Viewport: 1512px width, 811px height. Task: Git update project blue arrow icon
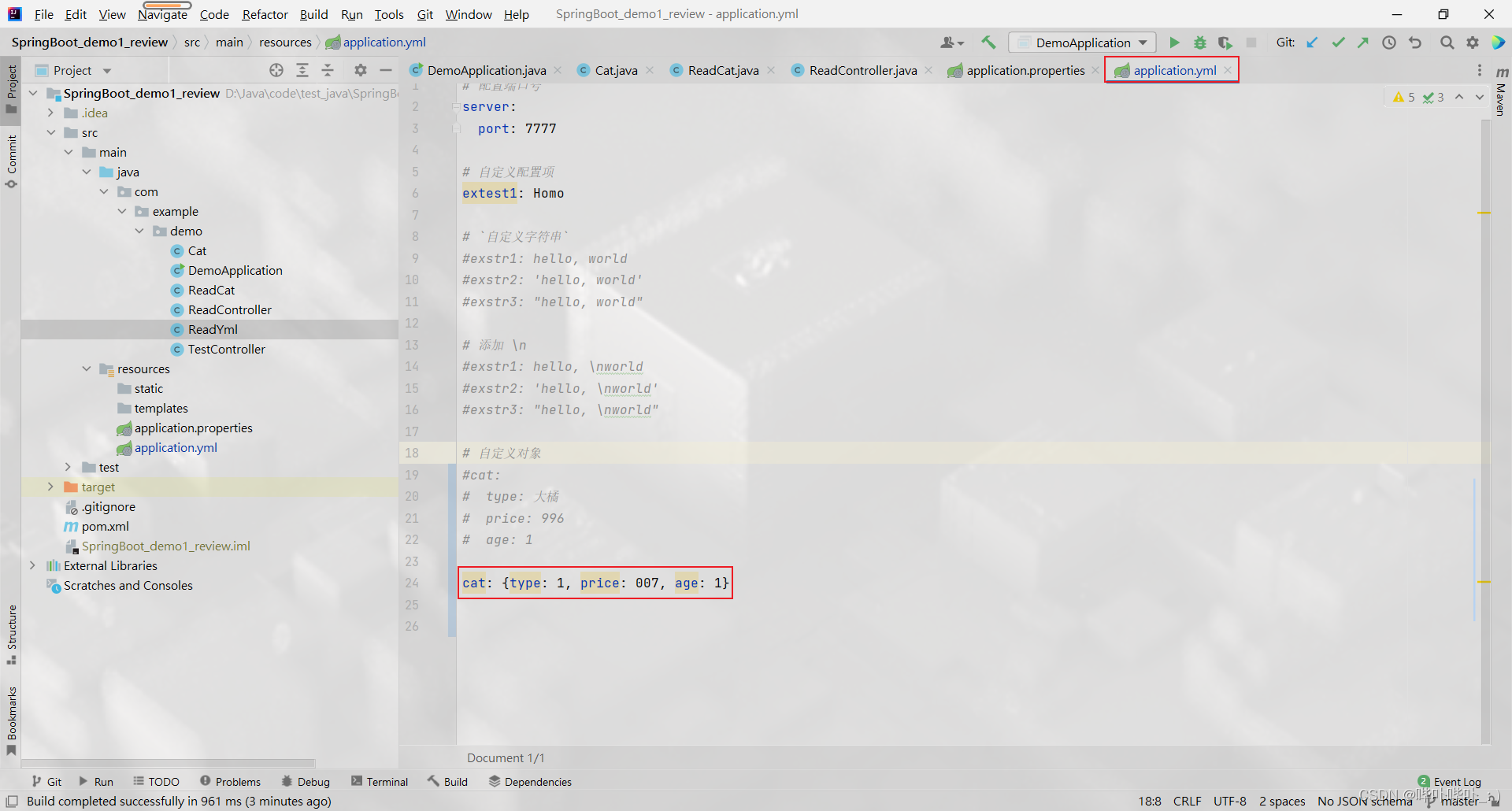[x=1312, y=43]
